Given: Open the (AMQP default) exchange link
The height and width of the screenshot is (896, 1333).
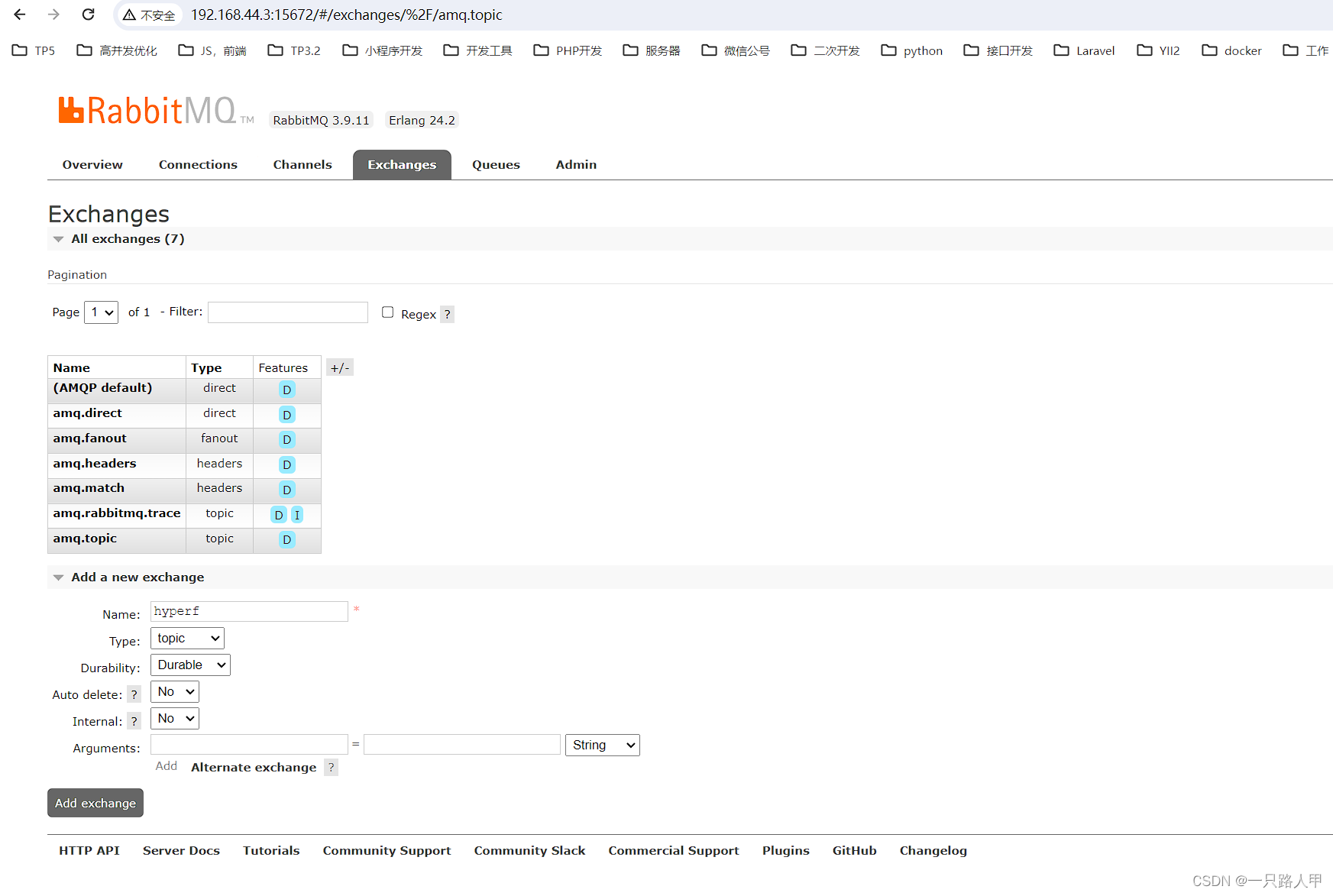Looking at the screenshot, I should click(102, 388).
